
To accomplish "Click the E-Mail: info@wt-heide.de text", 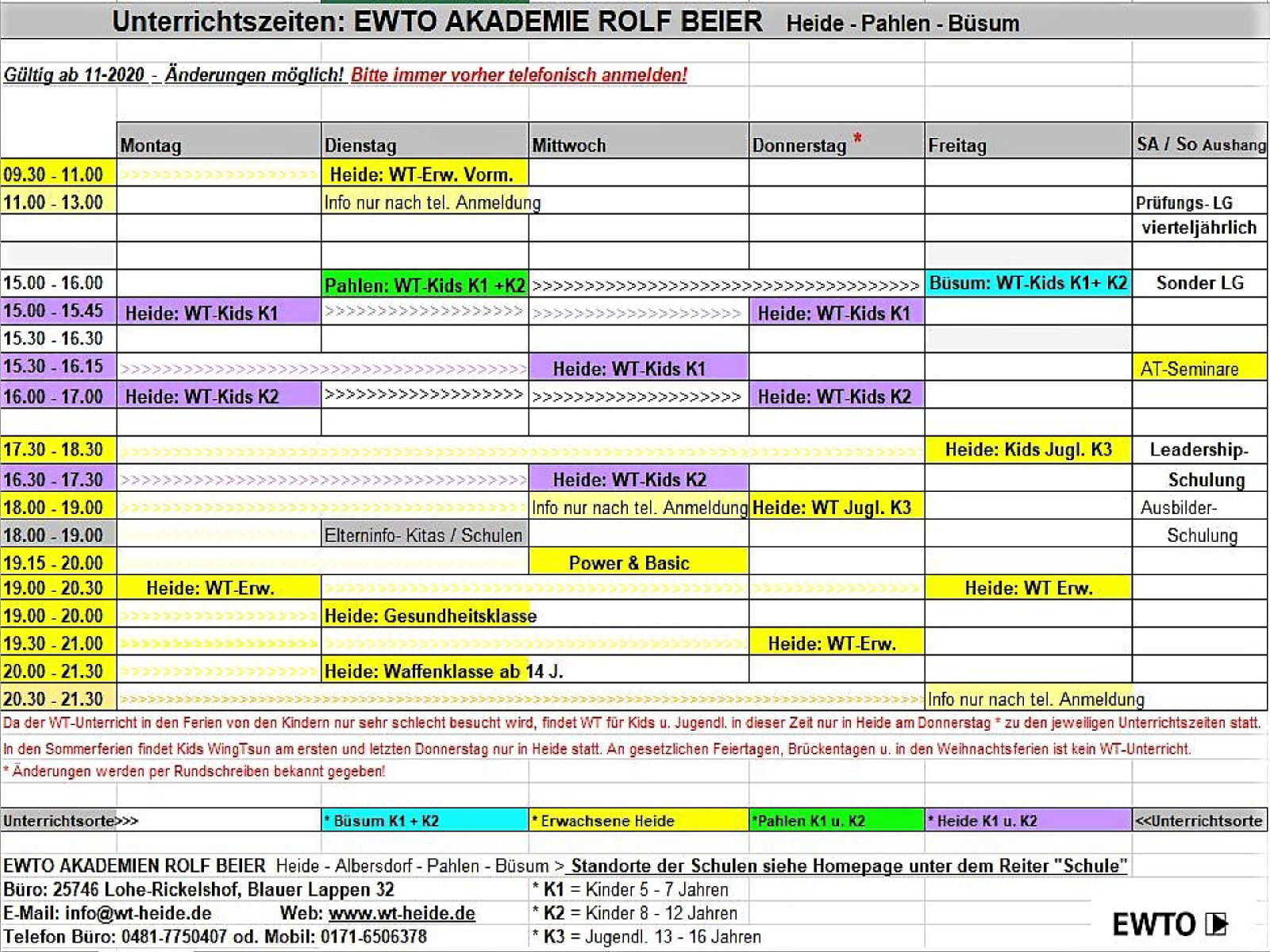I will [x=107, y=913].
